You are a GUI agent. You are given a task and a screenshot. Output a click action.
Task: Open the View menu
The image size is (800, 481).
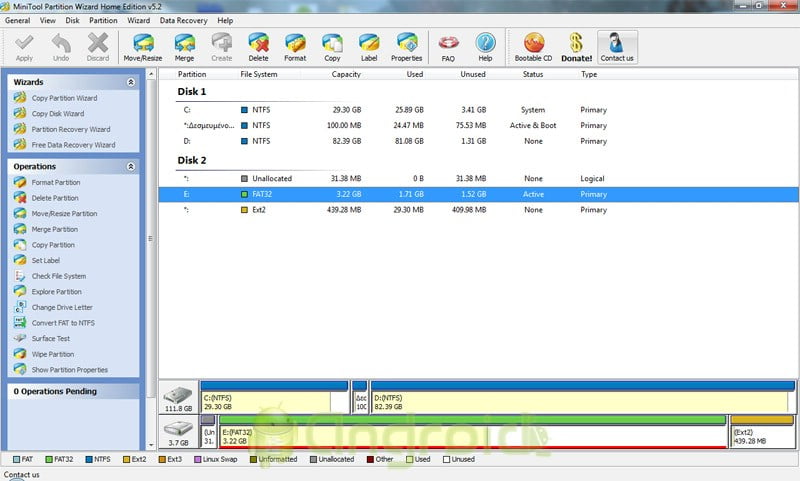tap(47, 20)
